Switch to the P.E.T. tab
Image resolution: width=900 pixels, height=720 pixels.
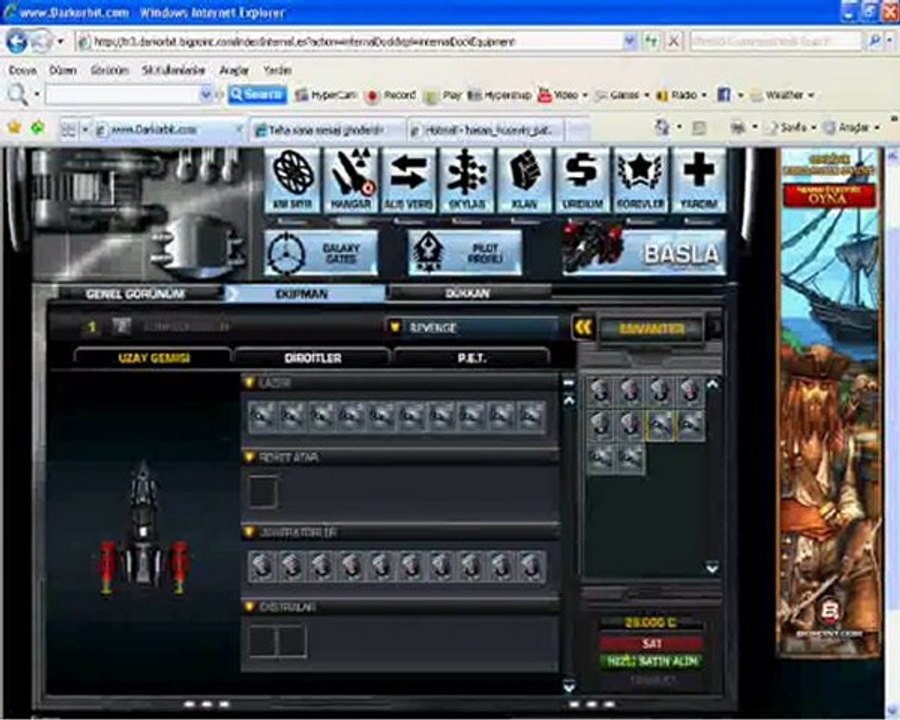[472, 358]
